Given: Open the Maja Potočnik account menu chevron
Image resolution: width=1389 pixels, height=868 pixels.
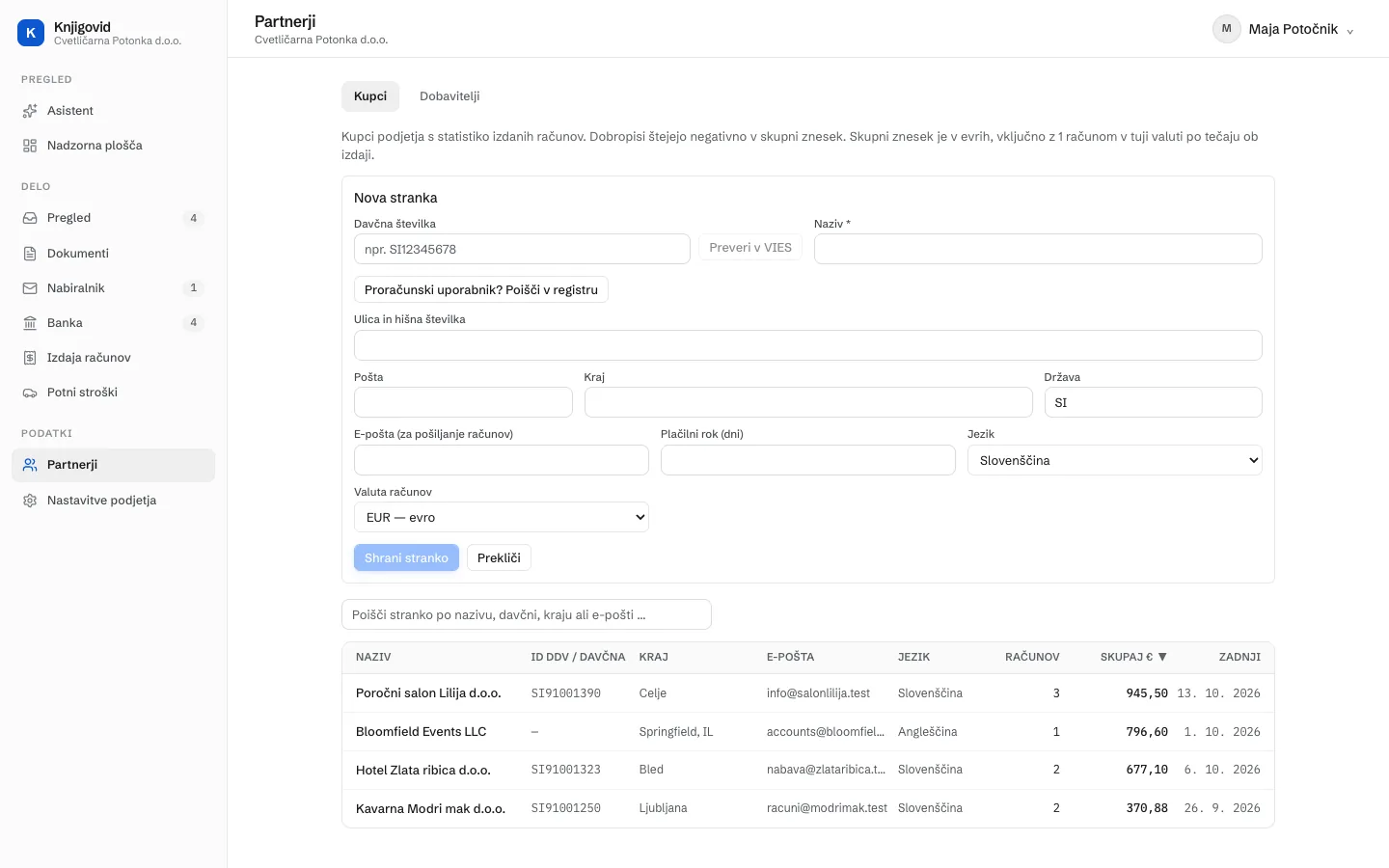Looking at the screenshot, I should click(x=1350, y=31).
